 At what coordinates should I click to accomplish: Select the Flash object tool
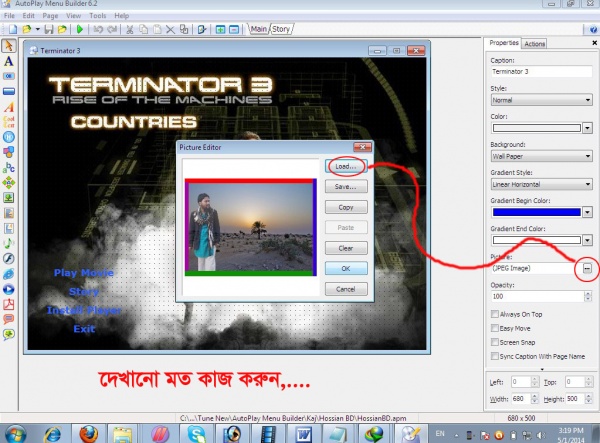(9, 259)
